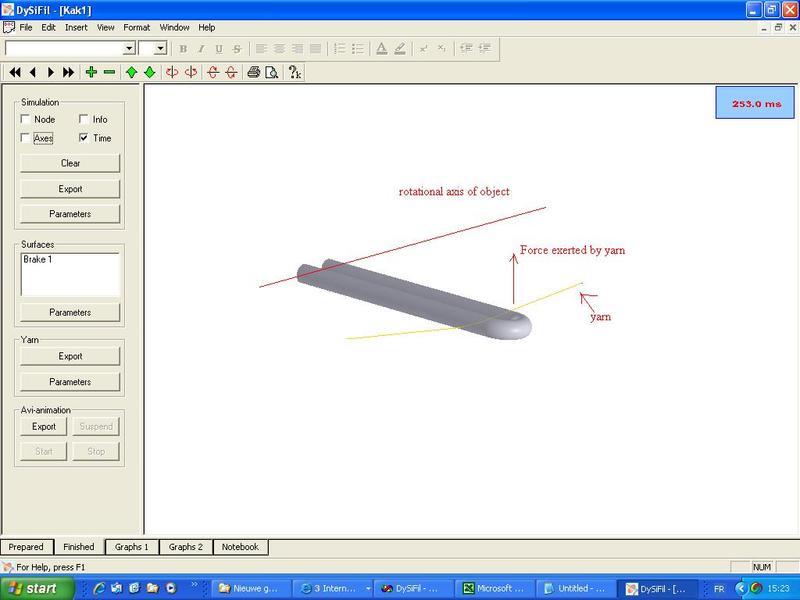
Task: Click the first red horizontal-axis rotate icon
Action: click(213, 72)
